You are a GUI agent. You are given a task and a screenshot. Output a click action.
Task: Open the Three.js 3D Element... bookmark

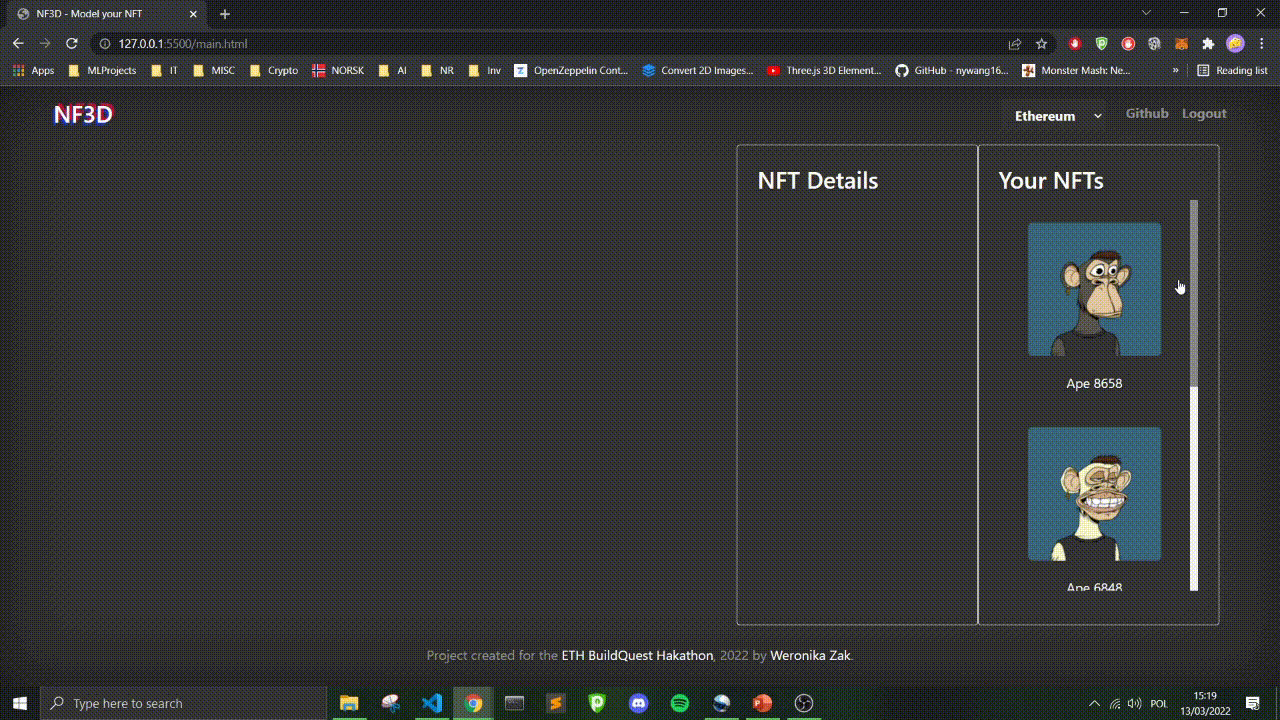825,71
